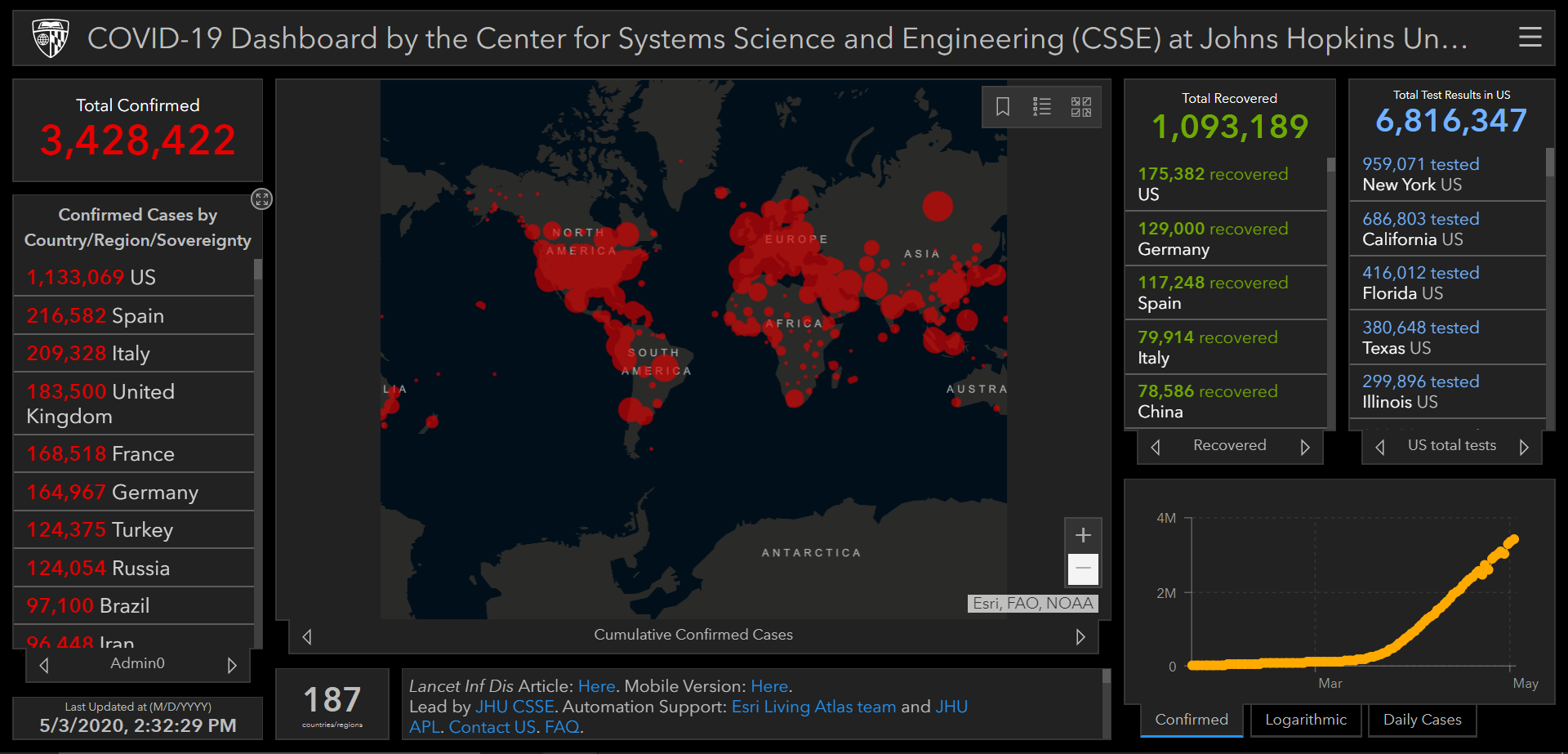Click the Total Confirmed 3,428,422 figure
Screen dimensions: 1568x754
tap(138, 141)
